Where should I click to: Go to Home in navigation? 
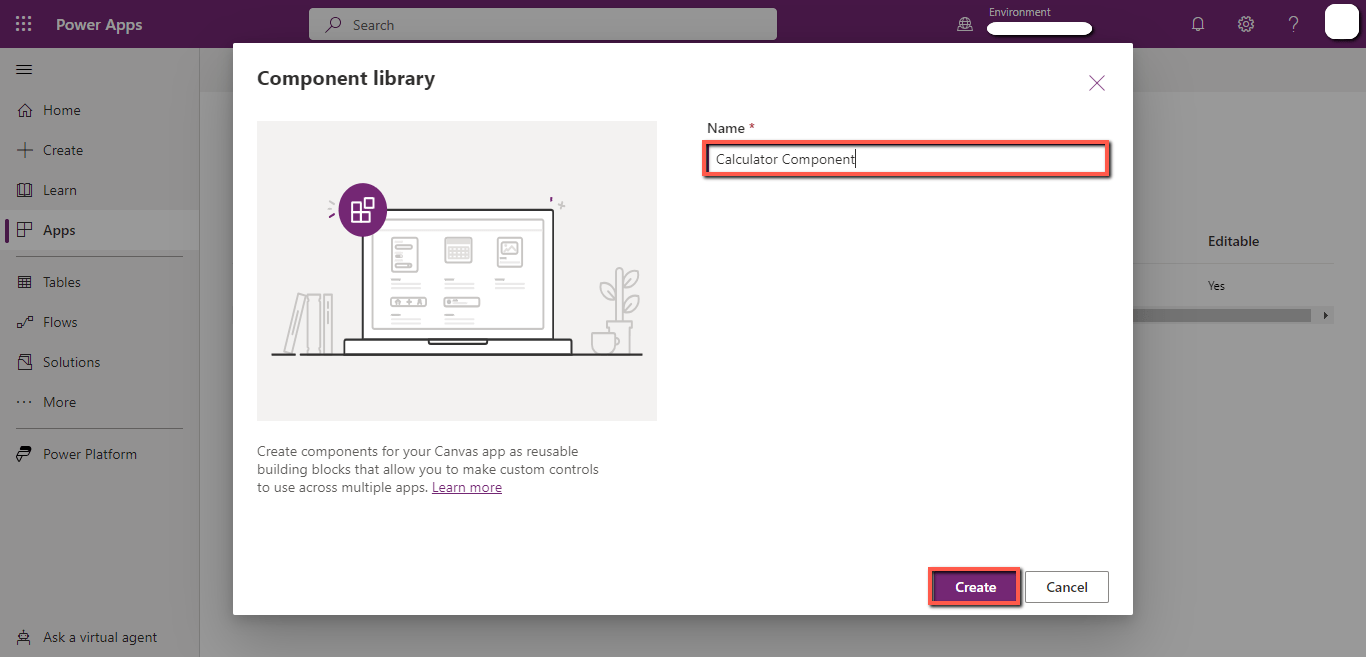62,110
